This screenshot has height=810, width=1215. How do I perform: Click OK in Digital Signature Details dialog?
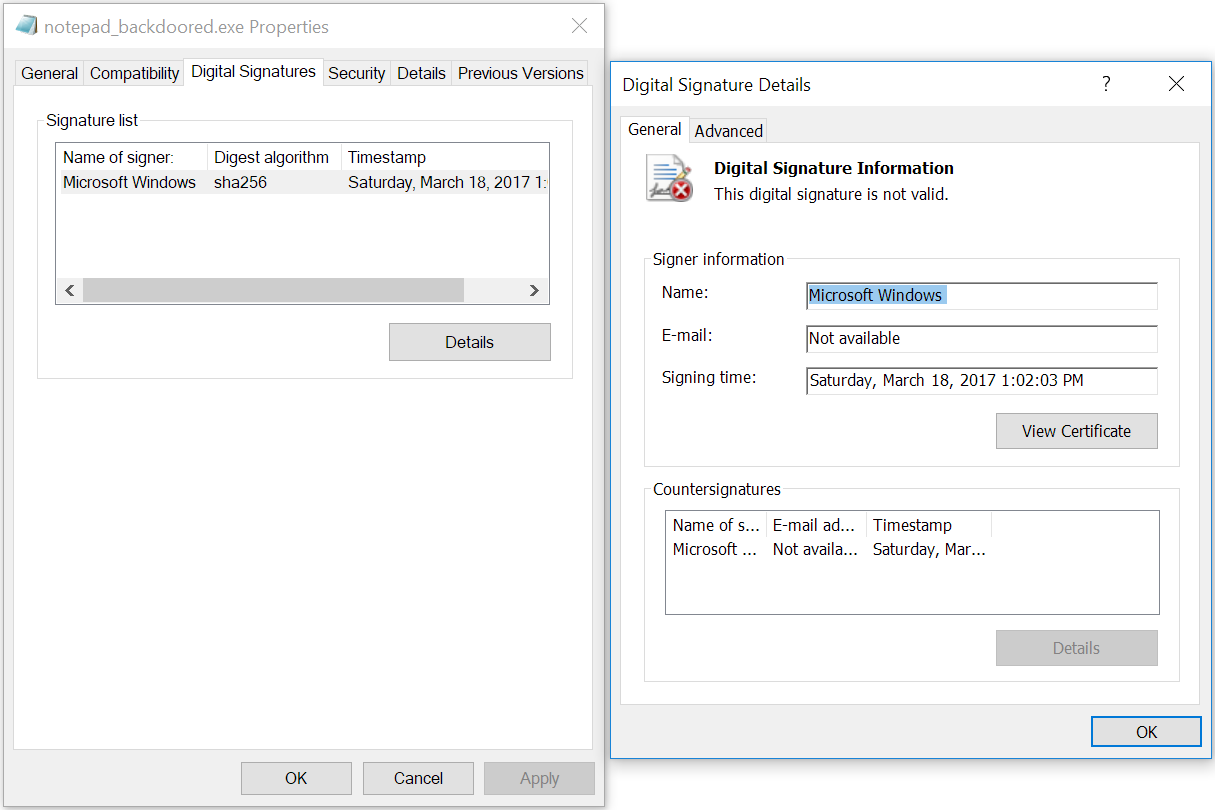click(x=1146, y=732)
